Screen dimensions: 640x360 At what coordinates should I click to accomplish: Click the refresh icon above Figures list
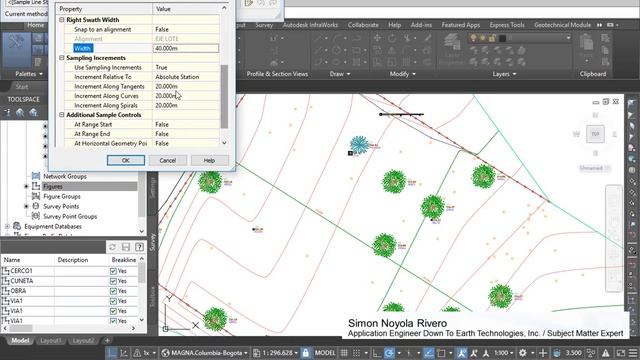pos(112,247)
